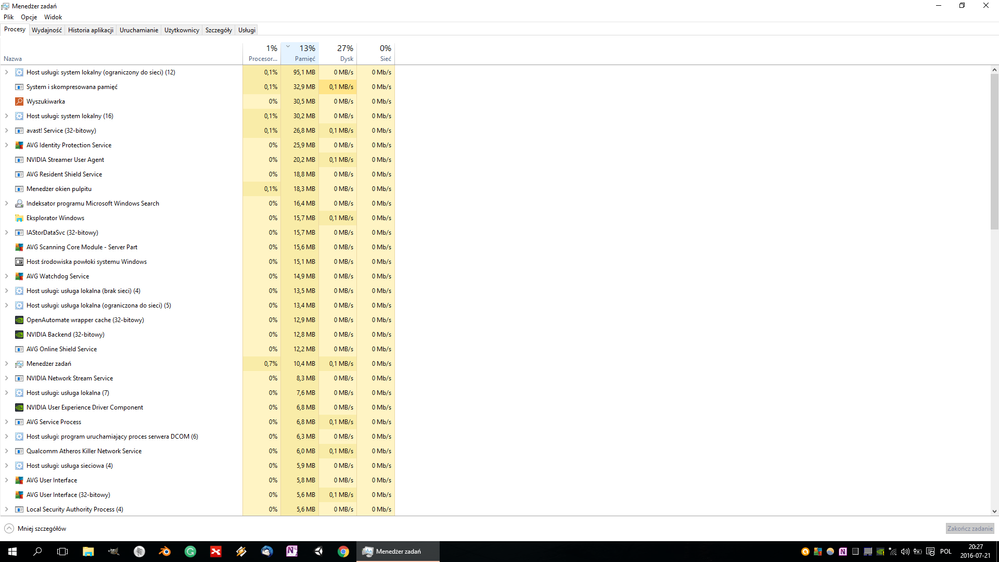Image resolution: width=999 pixels, height=562 pixels.
Task: Click the Eksplorator Windows folder icon
Action: click(x=19, y=218)
